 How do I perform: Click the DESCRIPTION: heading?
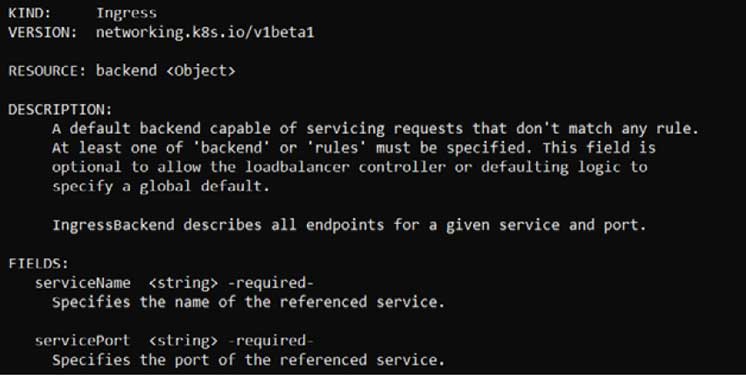tap(60, 109)
